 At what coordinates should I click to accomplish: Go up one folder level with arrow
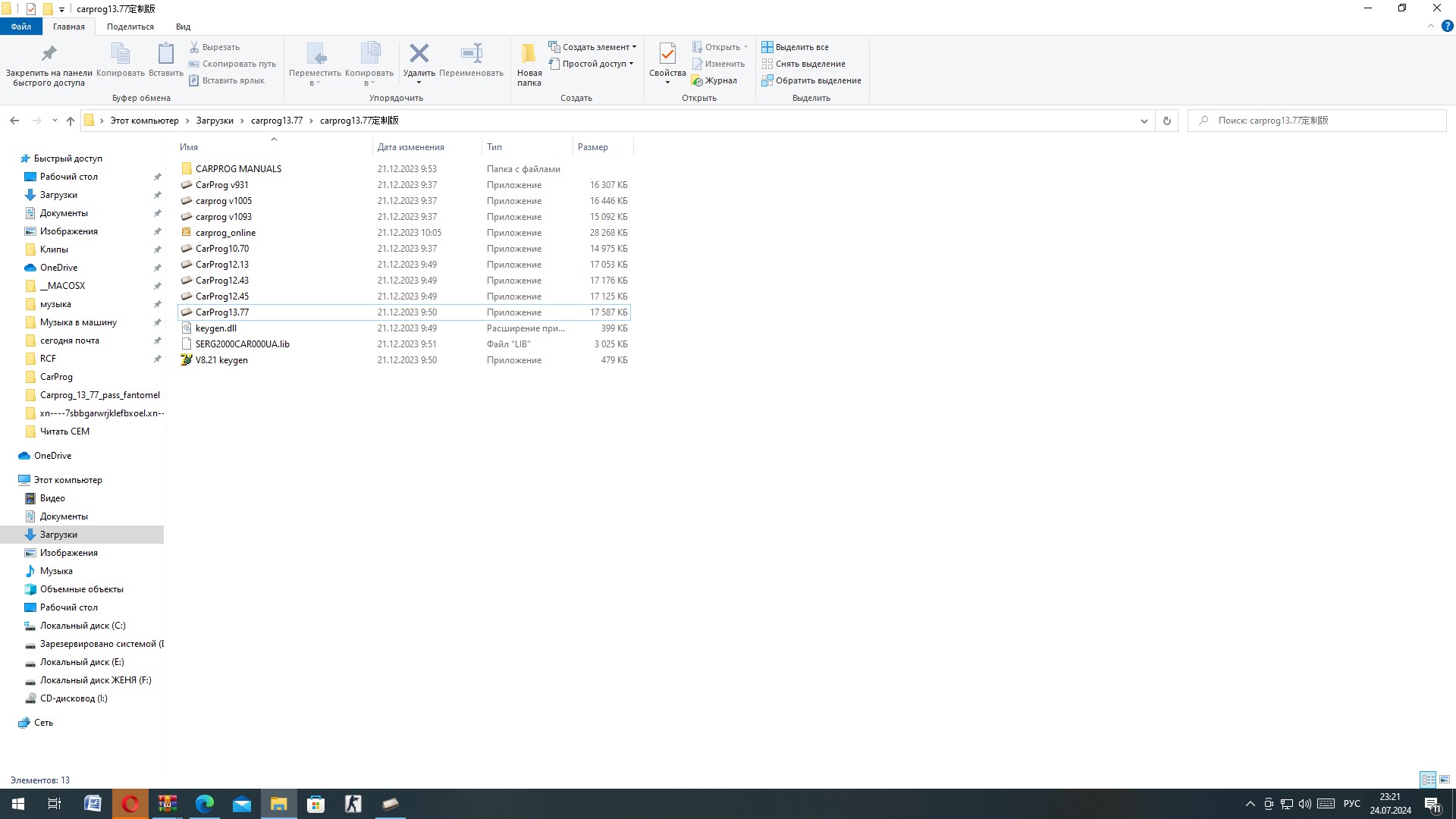click(71, 121)
